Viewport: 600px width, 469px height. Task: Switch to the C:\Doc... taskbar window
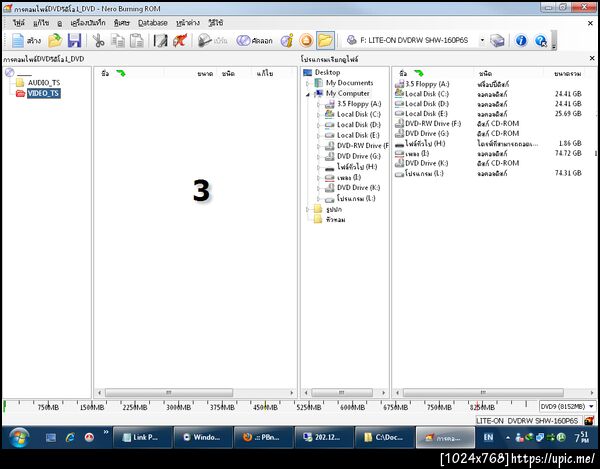(x=385, y=437)
